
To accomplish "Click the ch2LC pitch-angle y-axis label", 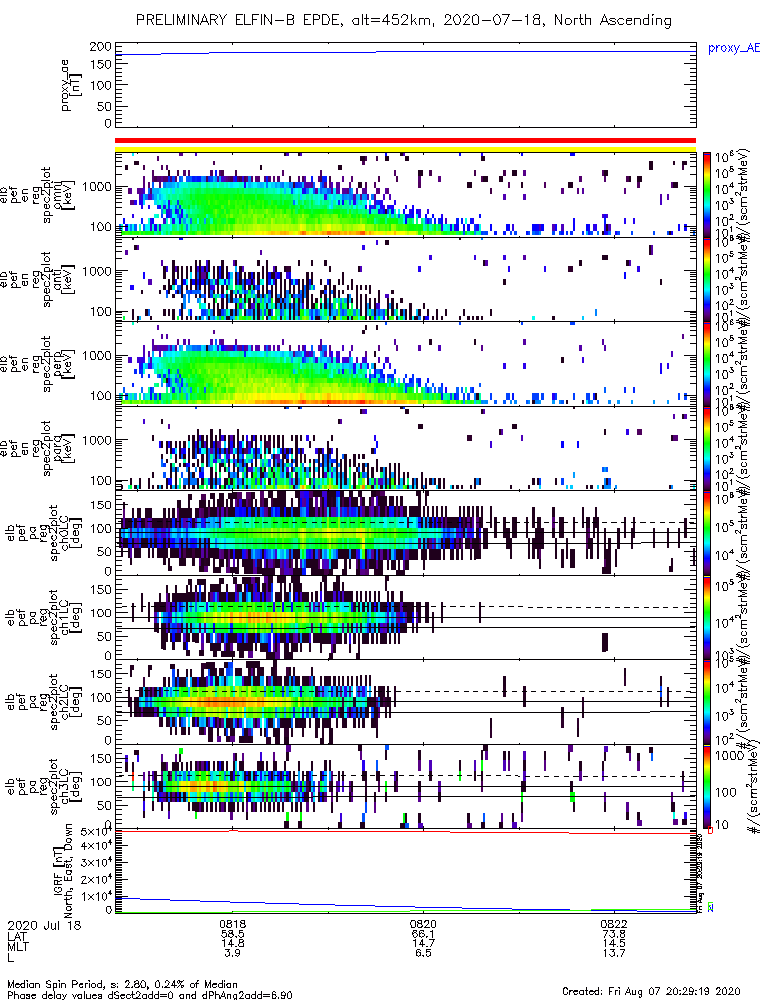I will 45,702.
